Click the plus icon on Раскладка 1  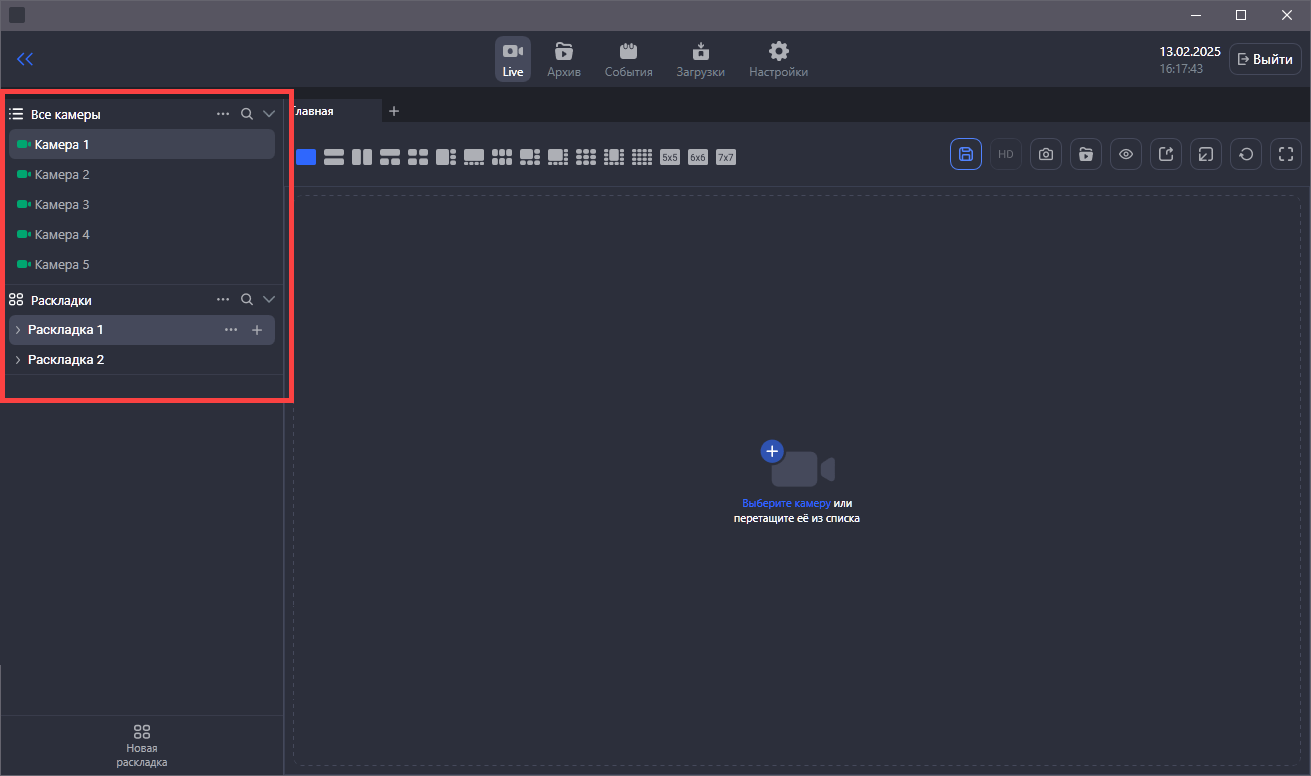coord(257,330)
